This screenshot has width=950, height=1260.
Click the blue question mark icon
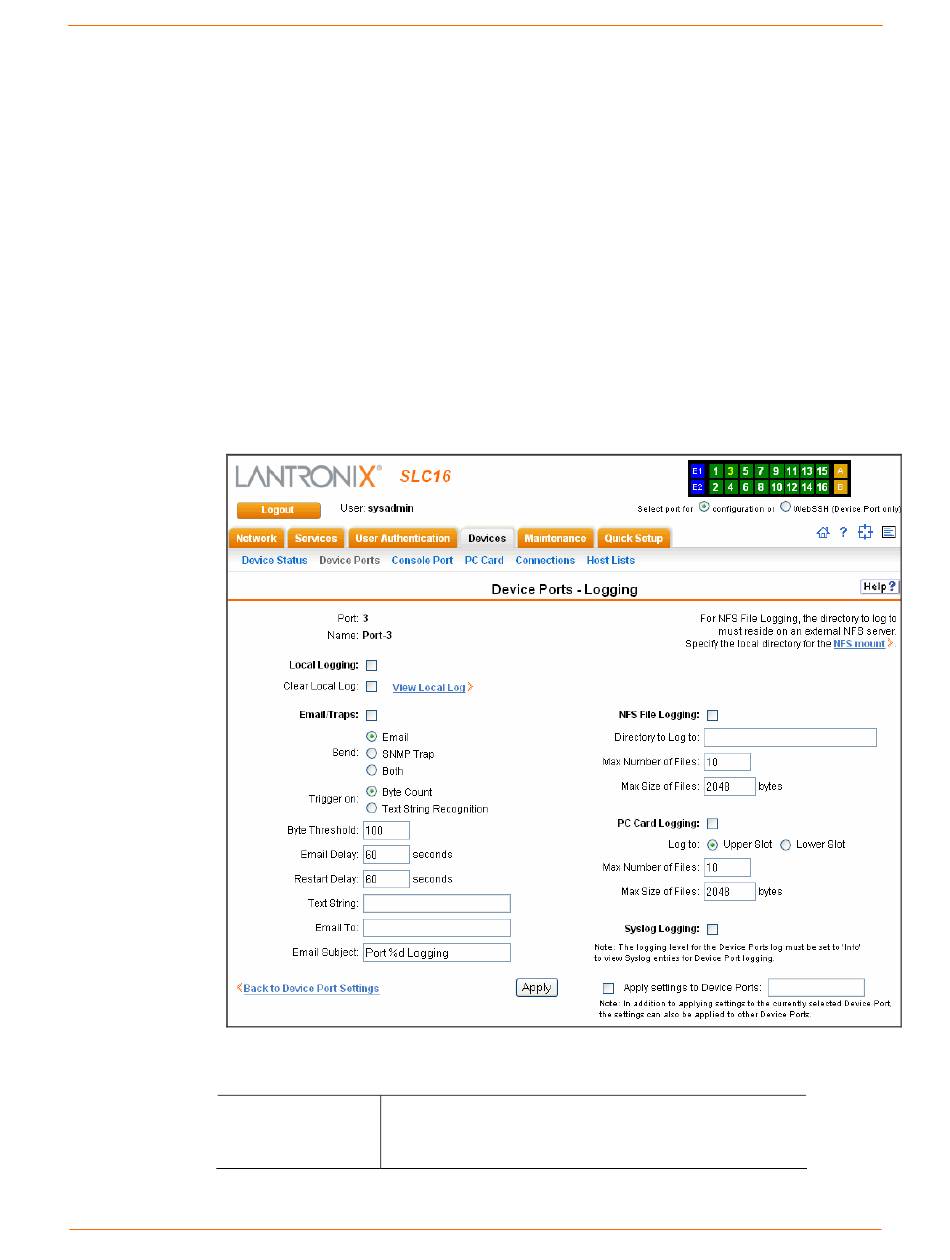coord(843,535)
